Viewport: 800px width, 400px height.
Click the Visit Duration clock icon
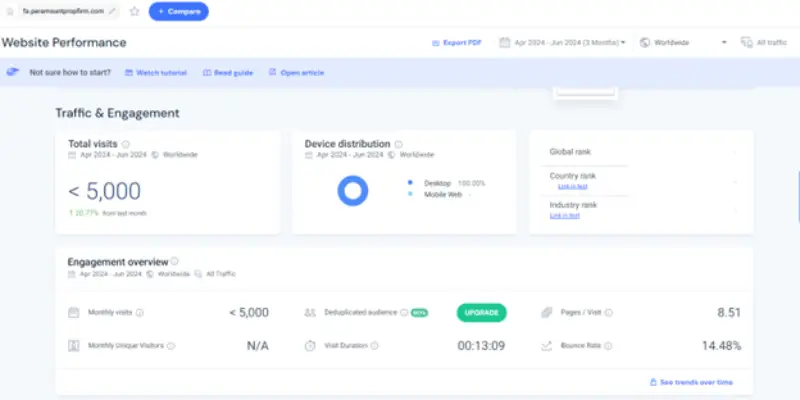[x=310, y=346]
